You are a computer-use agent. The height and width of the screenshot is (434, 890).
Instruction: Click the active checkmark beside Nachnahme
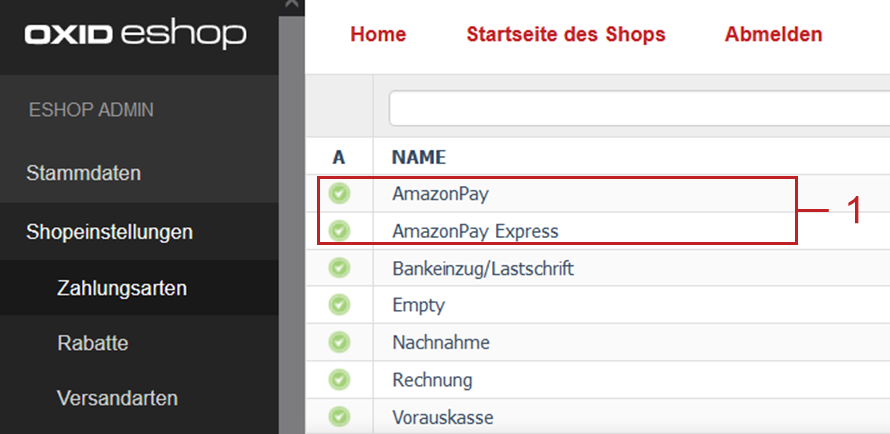[x=339, y=342]
